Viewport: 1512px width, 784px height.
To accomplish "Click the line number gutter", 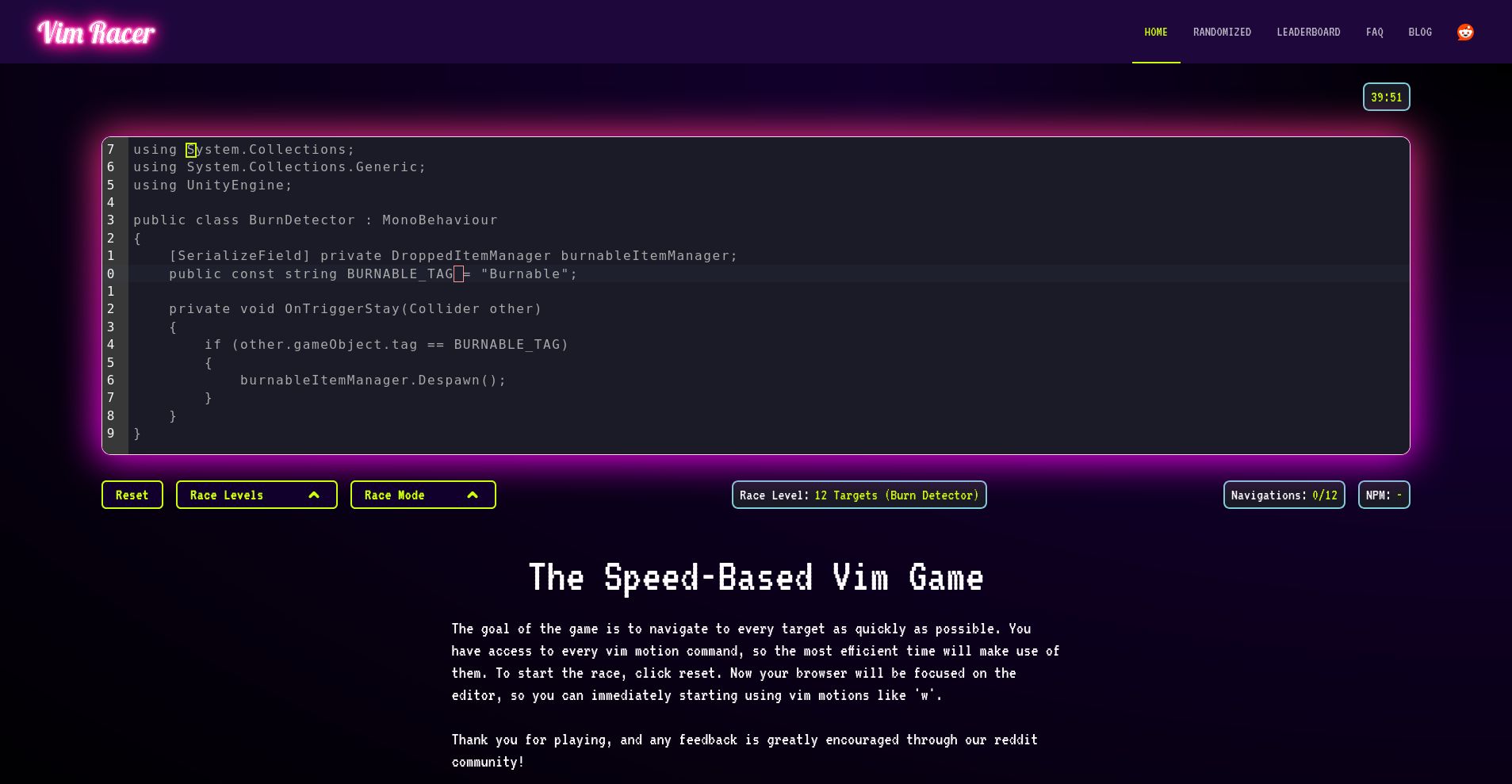I will (x=111, y=293).
